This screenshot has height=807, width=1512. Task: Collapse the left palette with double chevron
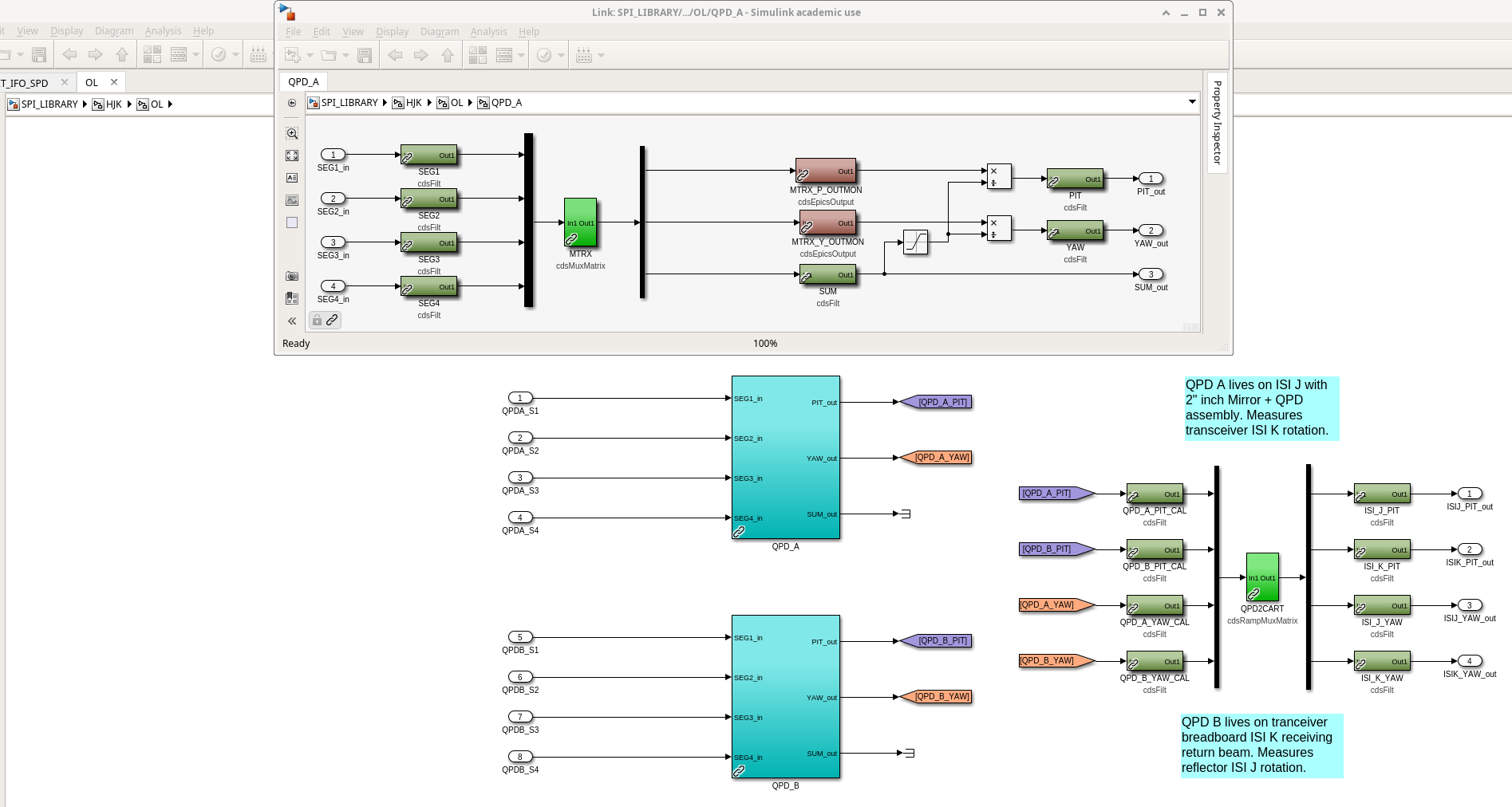[292, 321]
